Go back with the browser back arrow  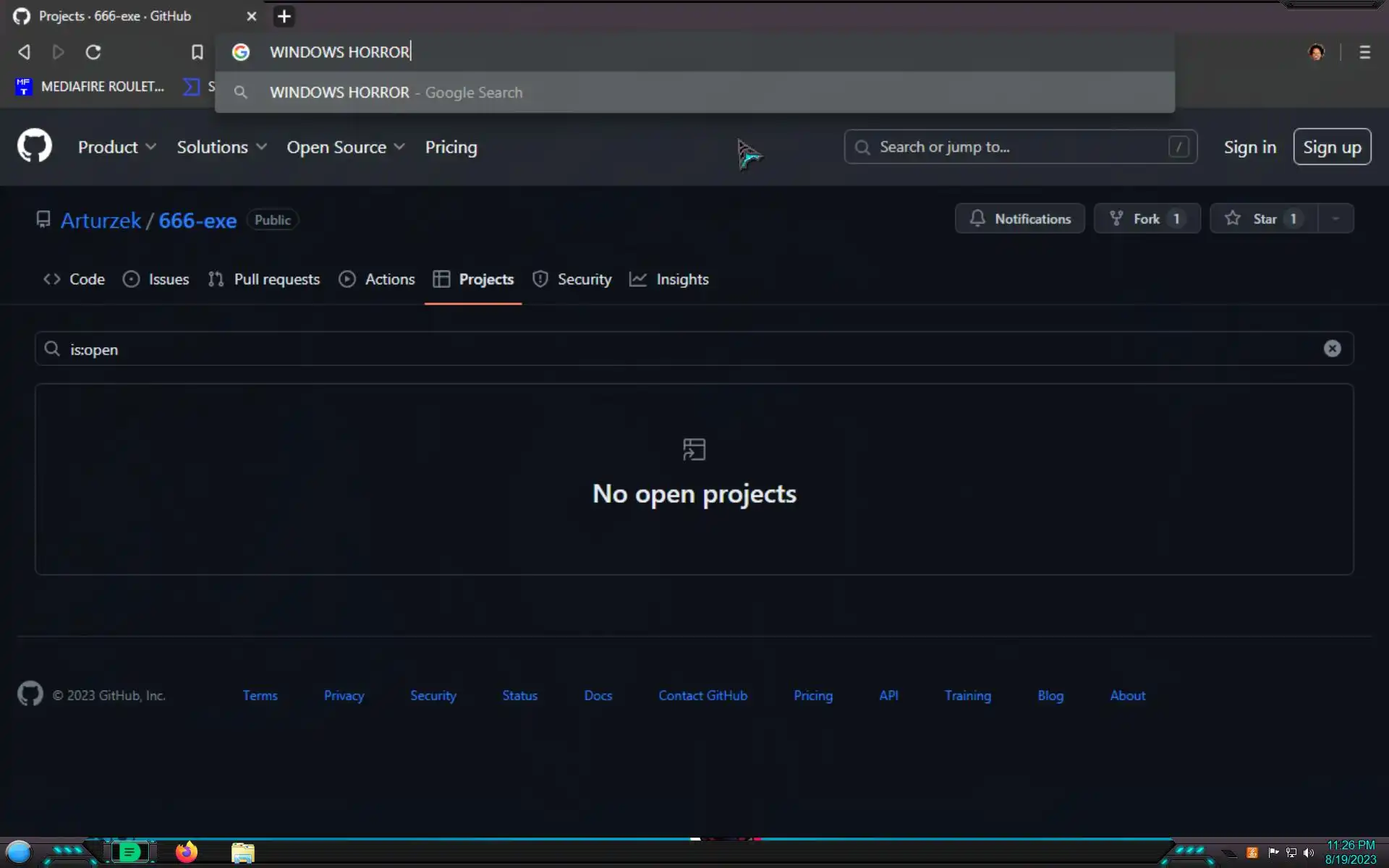(x=24, y=52)
